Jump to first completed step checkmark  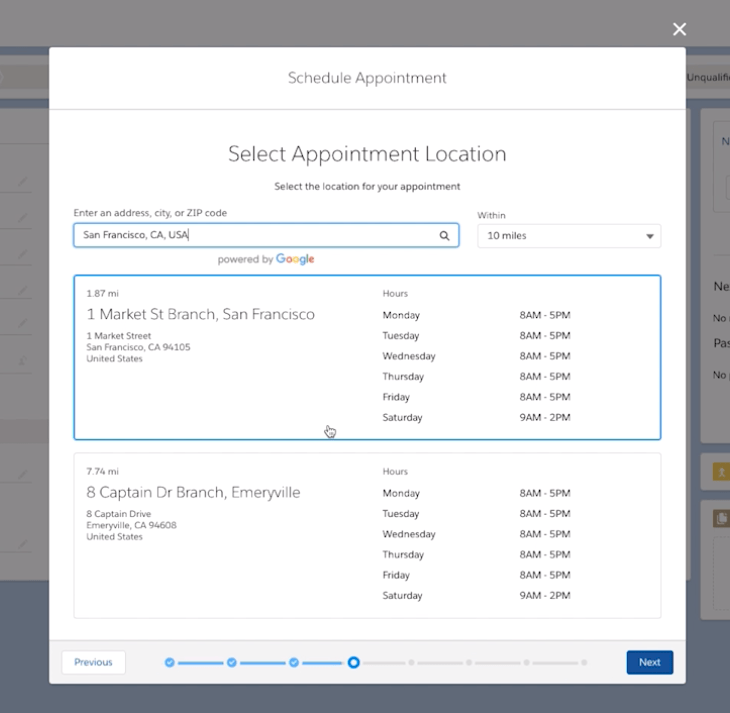point(170,662)
